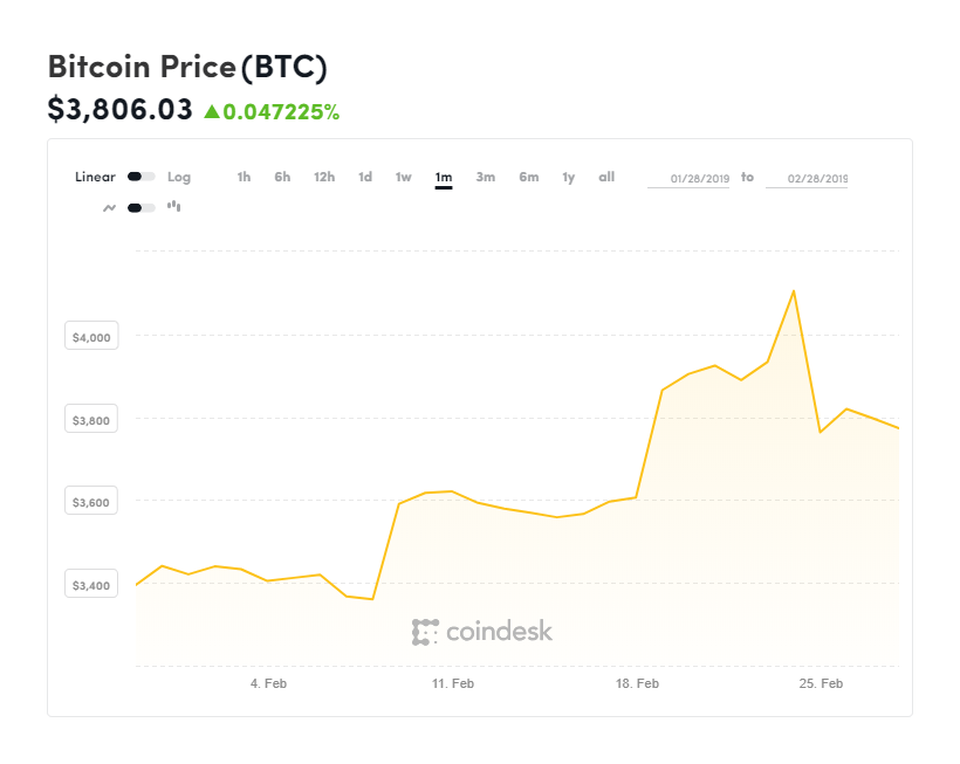Click the Log scale label
Viewport: 960px width, 764px height.
point(179,177)
